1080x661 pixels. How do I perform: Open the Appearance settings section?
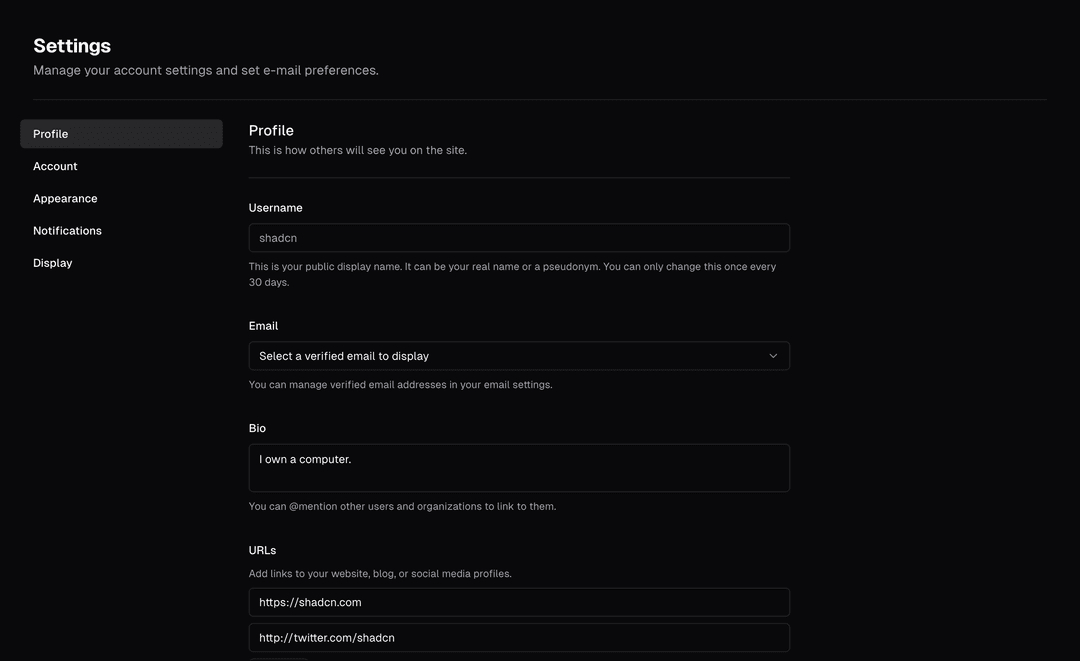[65, 197]
